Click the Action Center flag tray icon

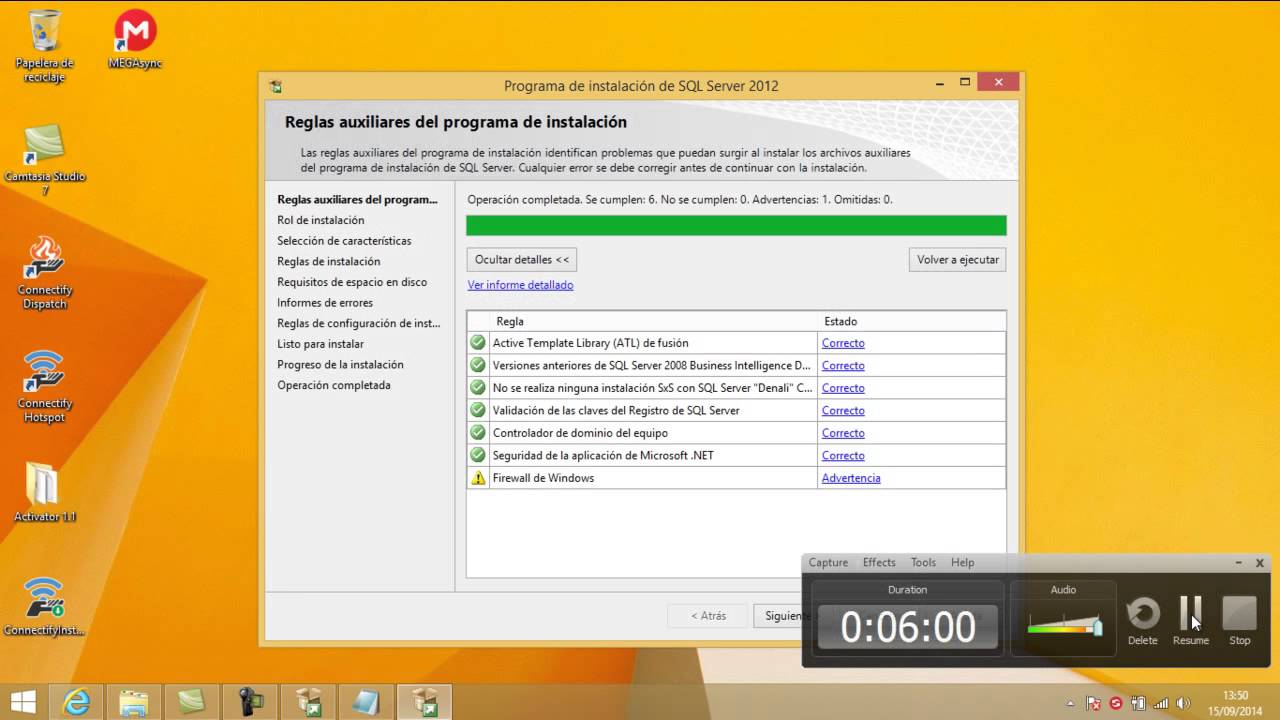(x=1094, y=703)
